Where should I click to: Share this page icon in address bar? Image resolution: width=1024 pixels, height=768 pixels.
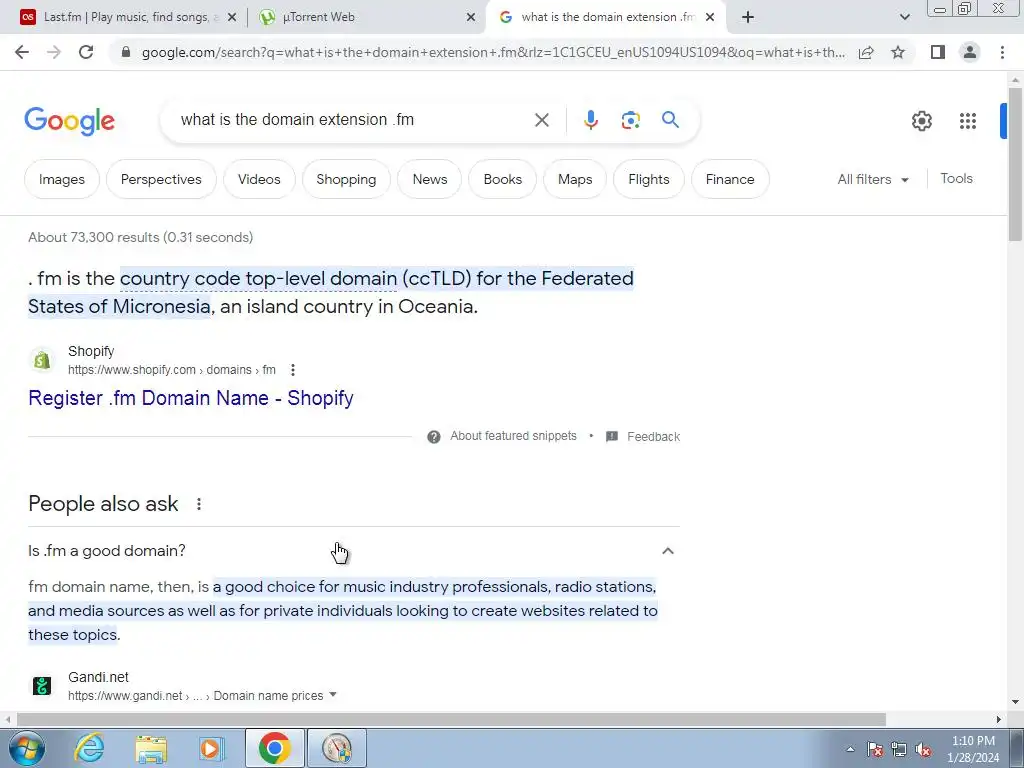[866, 52]
